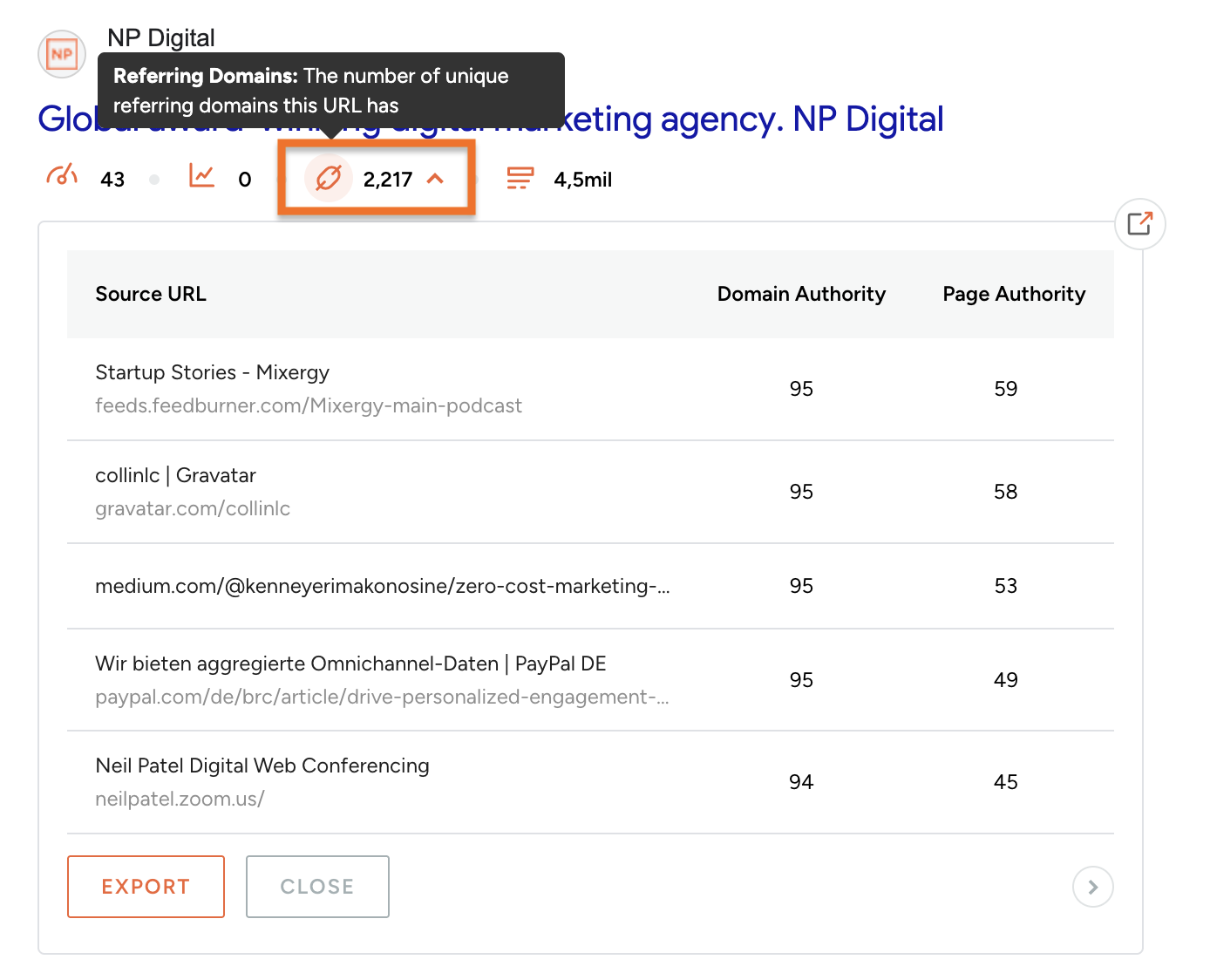Click the neilpatel.zoom.us/ URL text
Viewport: 1210px width, 980px height.
coord(180,799)
